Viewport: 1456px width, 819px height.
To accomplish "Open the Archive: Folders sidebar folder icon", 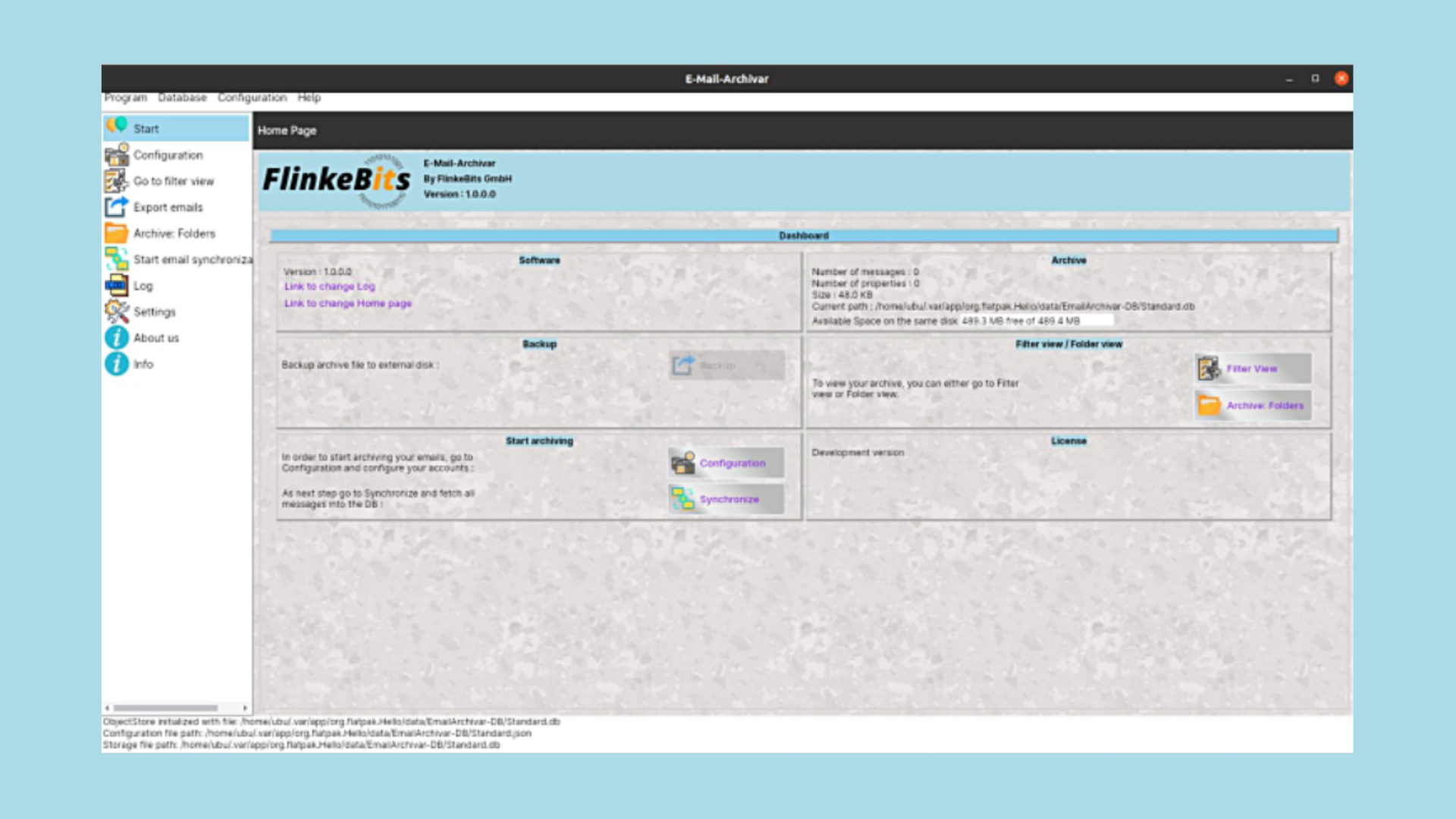I will coord(117,233).
